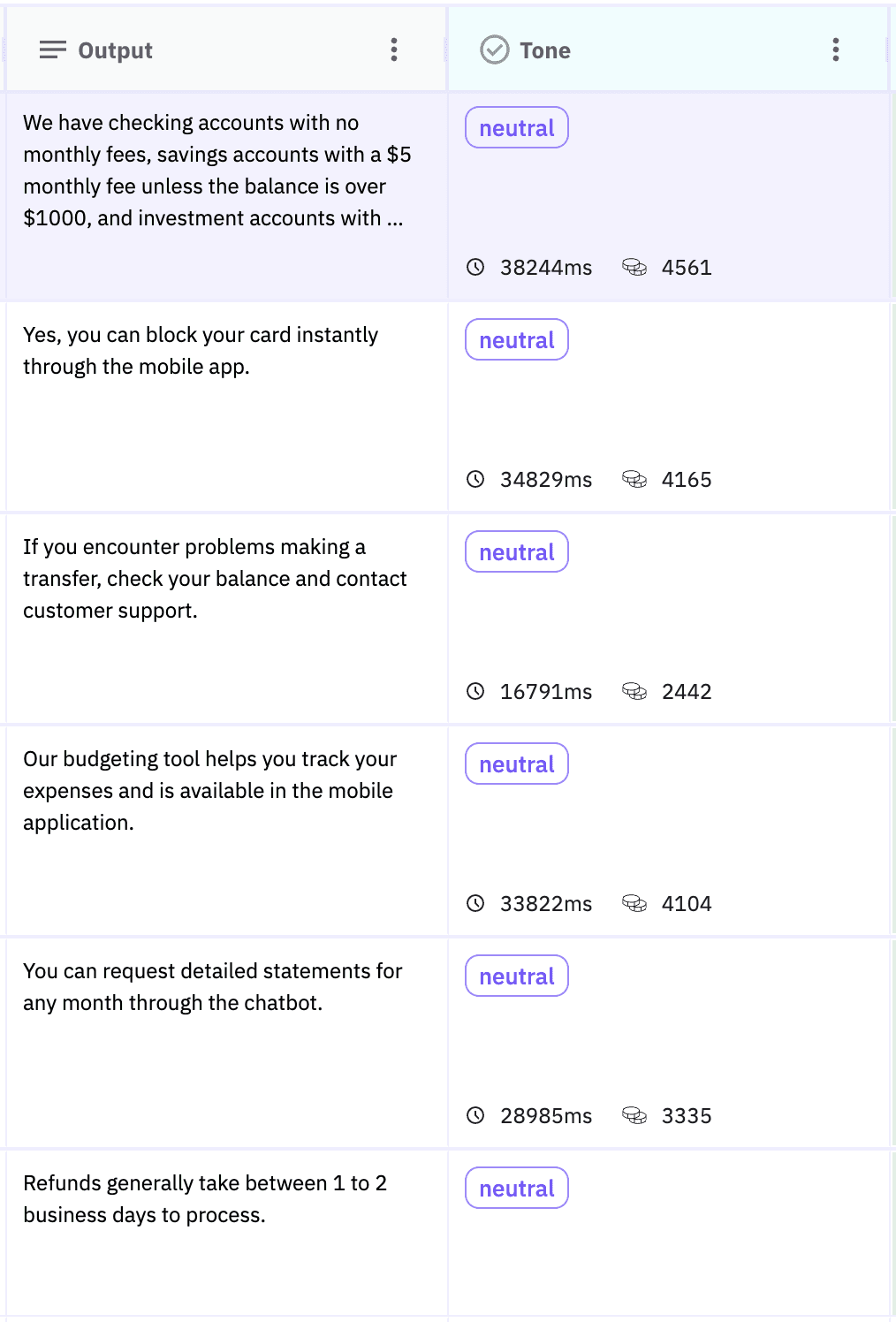Viewport: 896px width, 1322px height.
Task: Click the Tone column header label
Action: tap(545, 50)
